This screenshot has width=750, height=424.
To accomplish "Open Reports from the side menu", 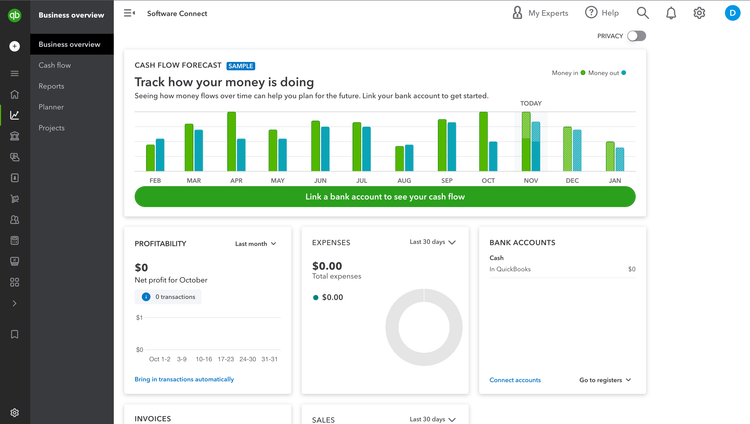I will (x=52, y=86).
